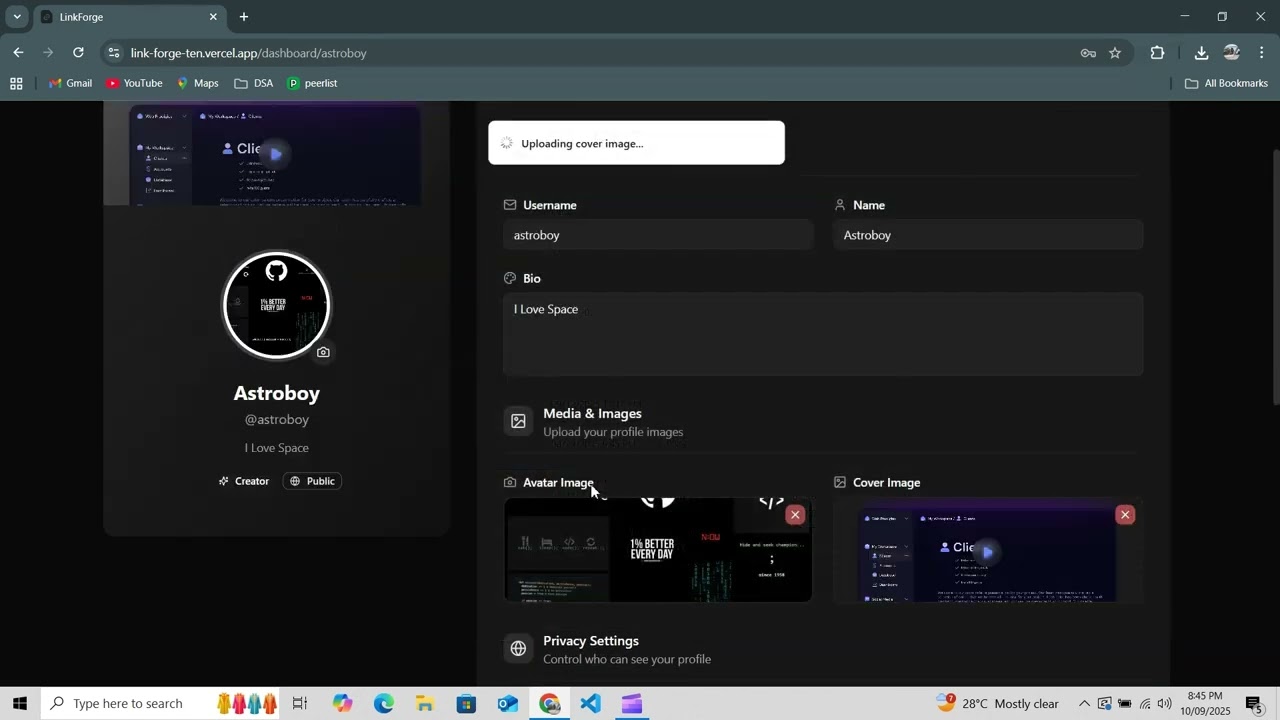Click the Media & Images section icon

point(518,421)
